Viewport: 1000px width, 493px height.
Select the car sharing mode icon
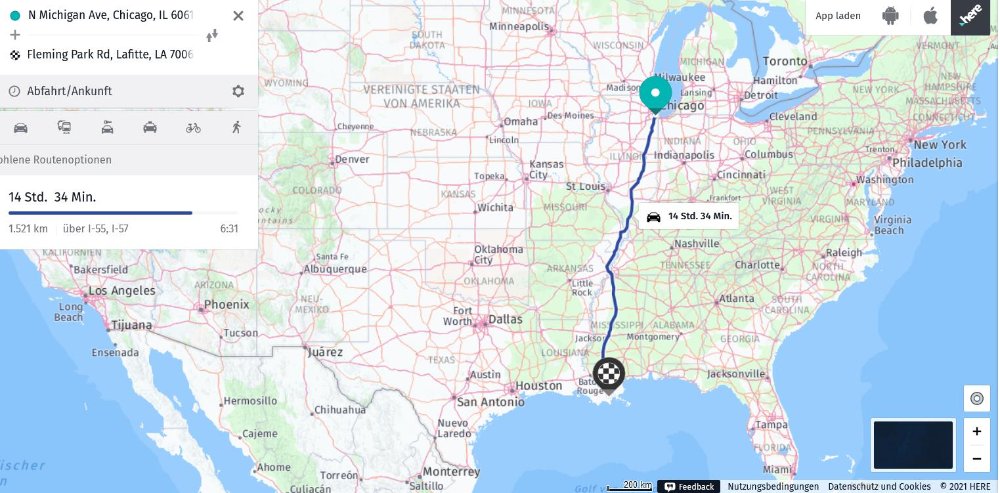pos(107,128)
